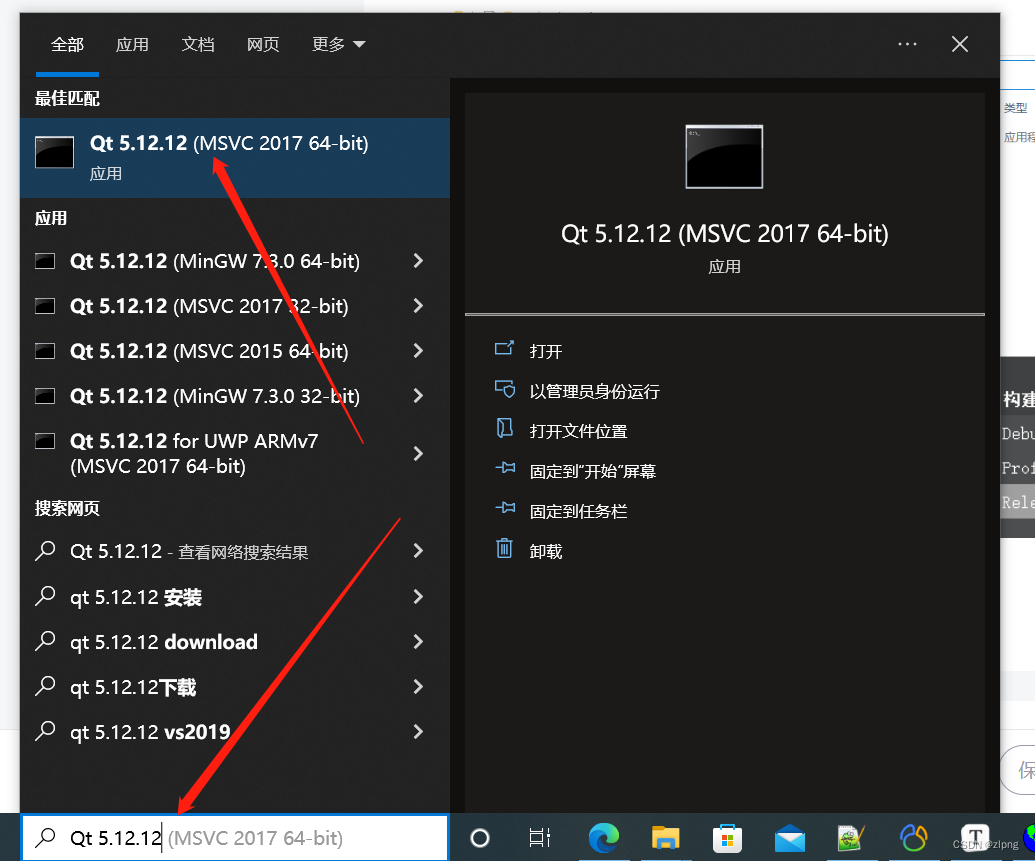Select '固定到"开始"屏幕' in the actions list
Viewport: 1035px width, 861px height.
pyautogui.click(x=592, y=471)
